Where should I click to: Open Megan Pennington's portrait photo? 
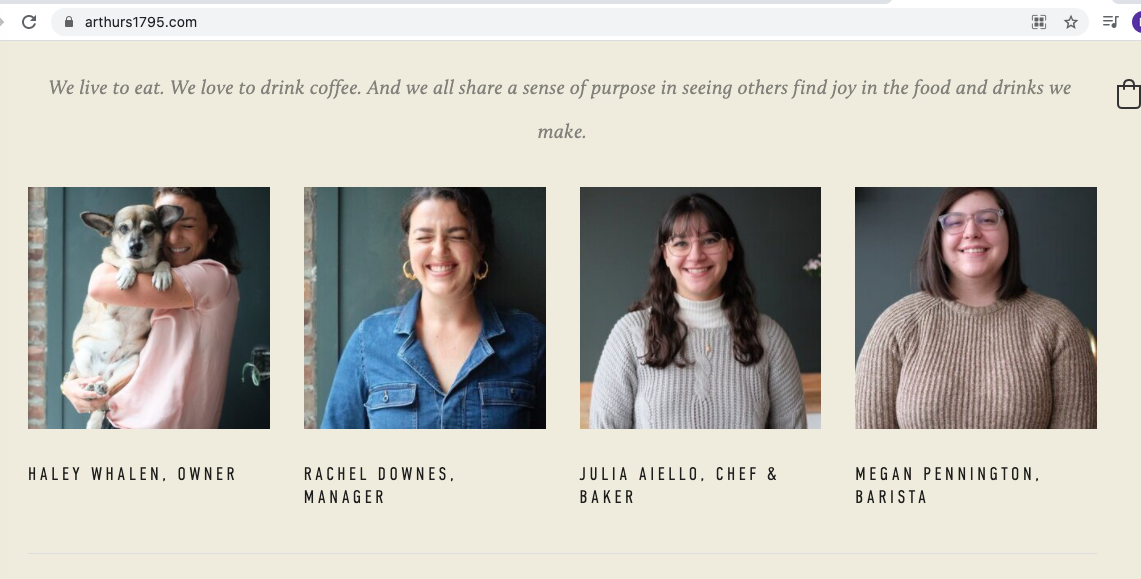click(x=976, y=308)
